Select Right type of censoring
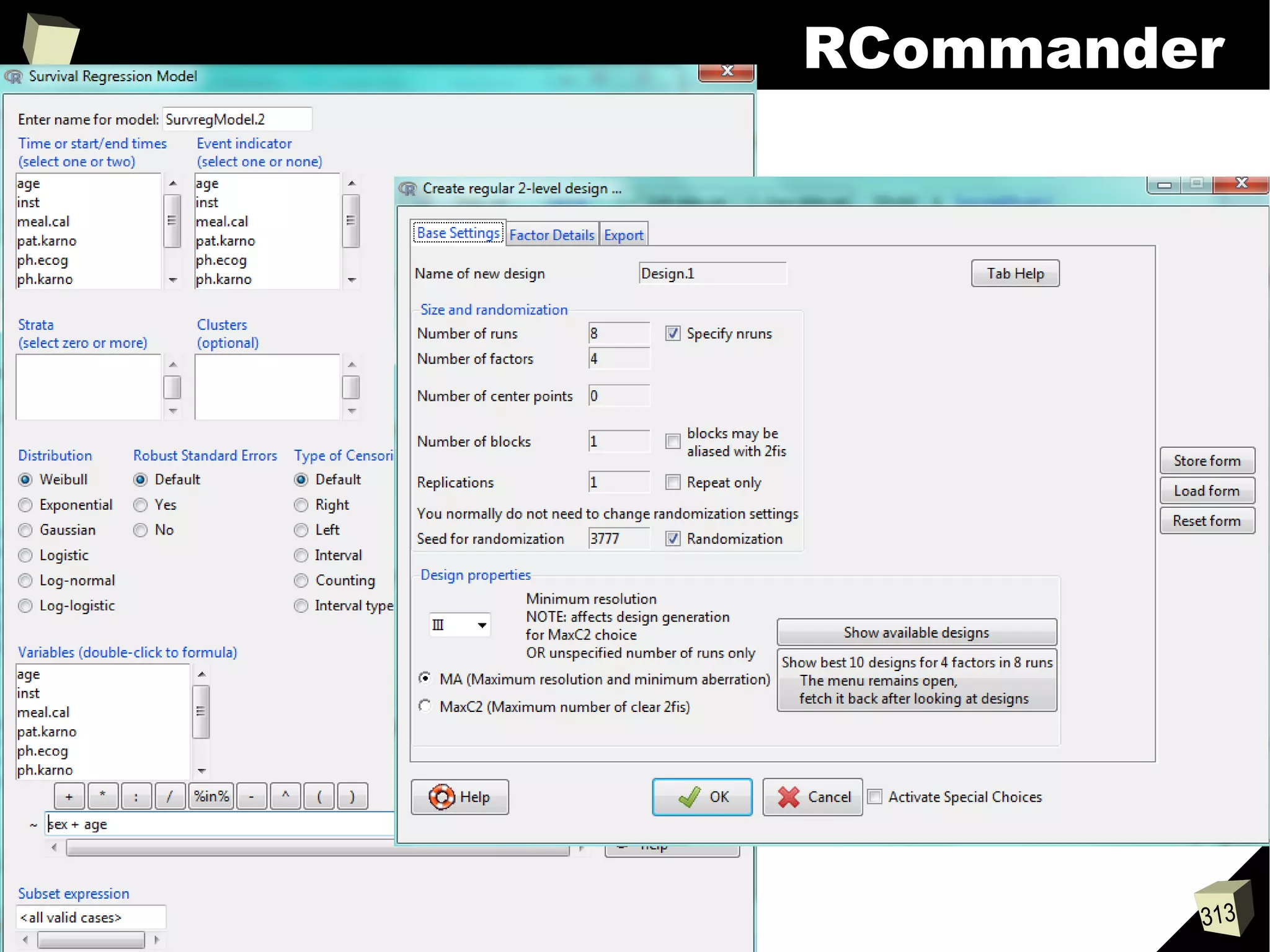 pos(301,505)
